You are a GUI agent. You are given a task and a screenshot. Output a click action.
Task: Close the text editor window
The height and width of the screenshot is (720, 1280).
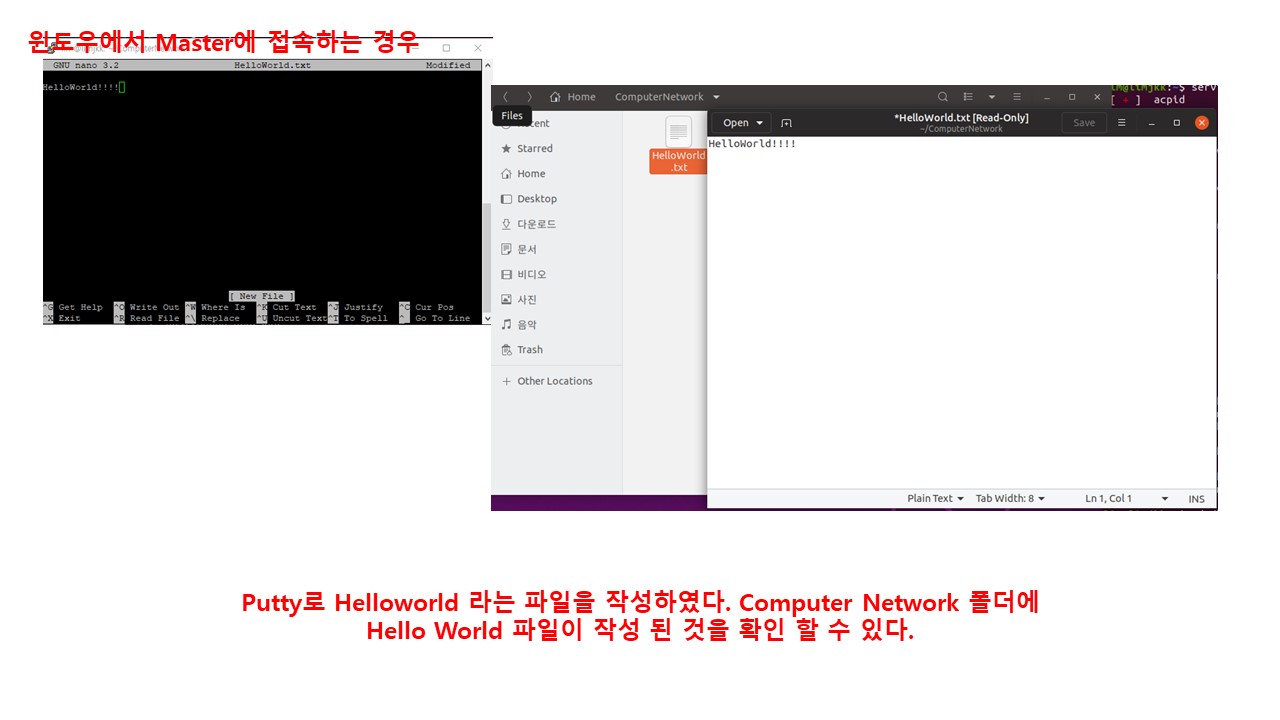[1202, 123]
